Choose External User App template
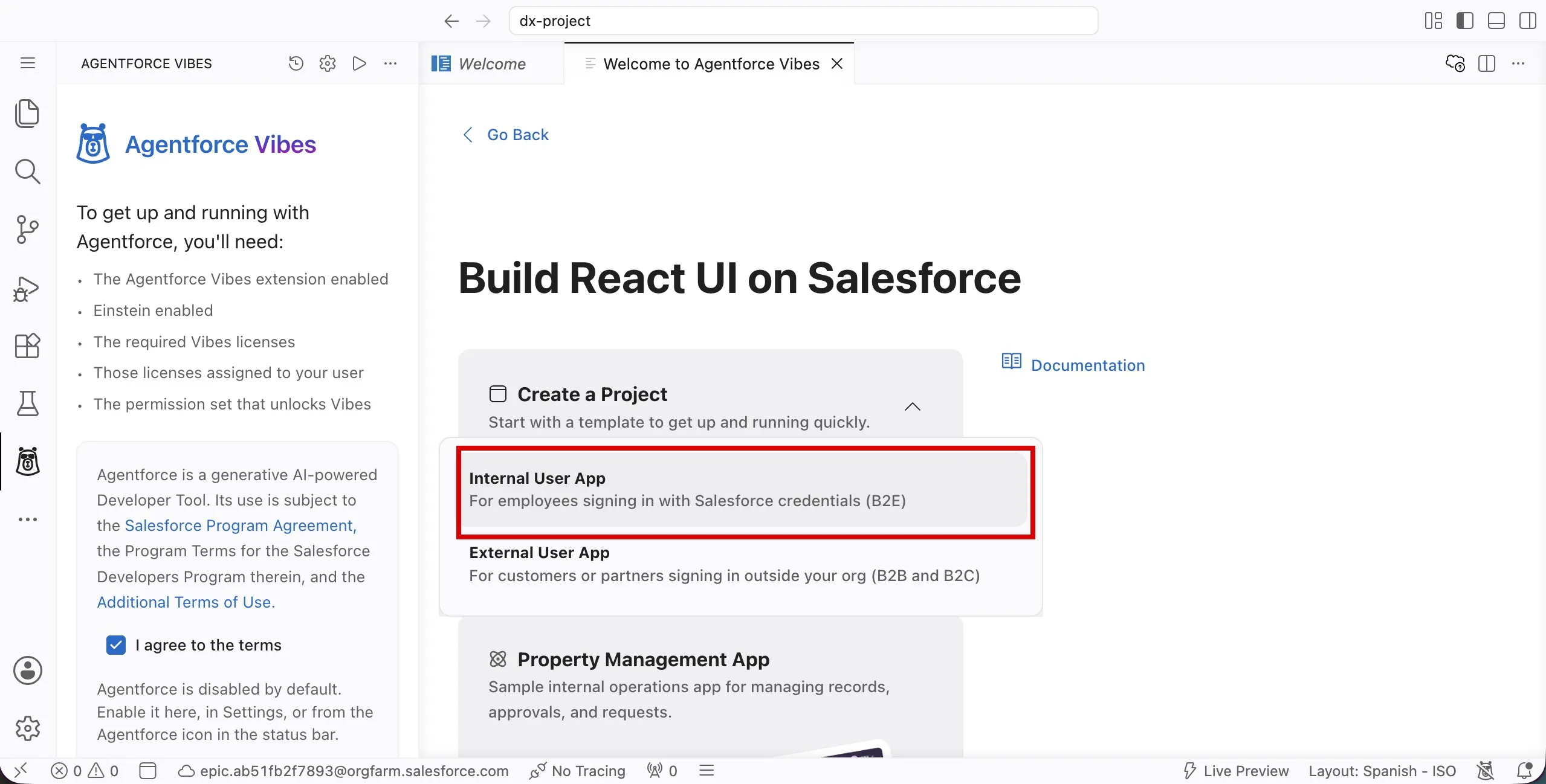This screenshot has width=1546, height=784. tap(746, 564)
